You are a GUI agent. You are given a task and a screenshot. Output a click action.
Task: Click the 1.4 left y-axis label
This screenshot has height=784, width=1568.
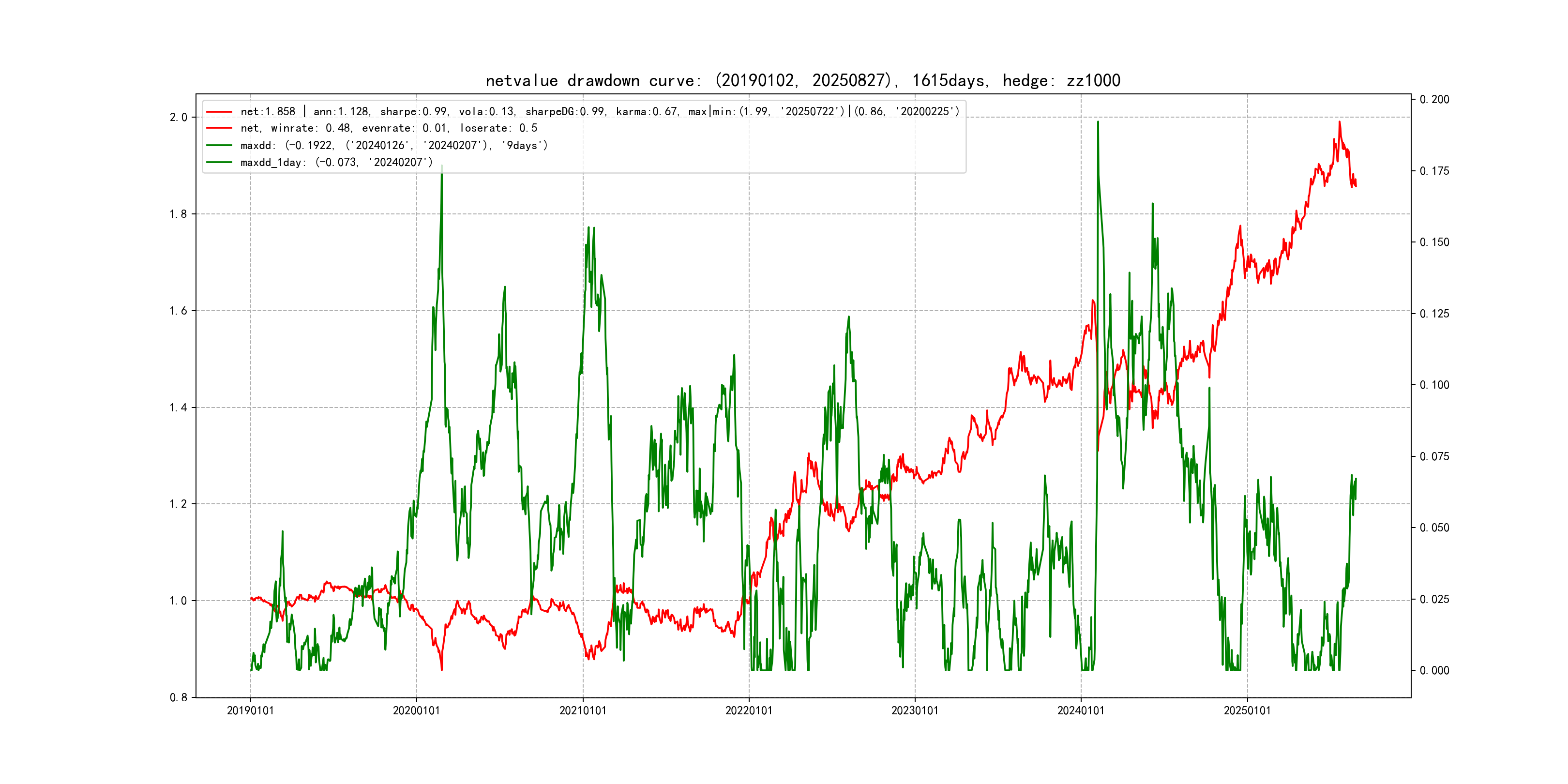click(179, 408)
